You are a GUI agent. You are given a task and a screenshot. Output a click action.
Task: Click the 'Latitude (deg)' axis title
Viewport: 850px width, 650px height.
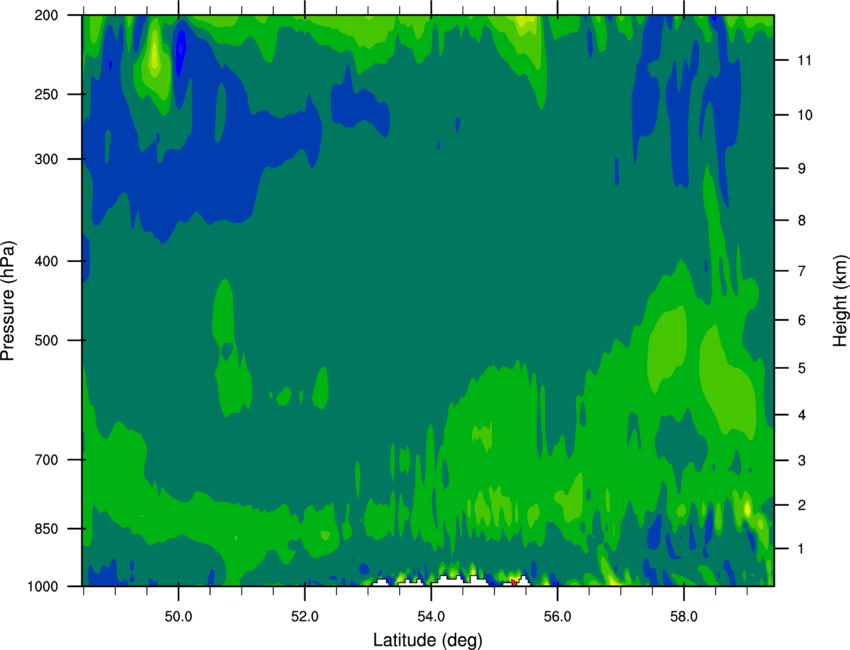(x=428, y=640)
